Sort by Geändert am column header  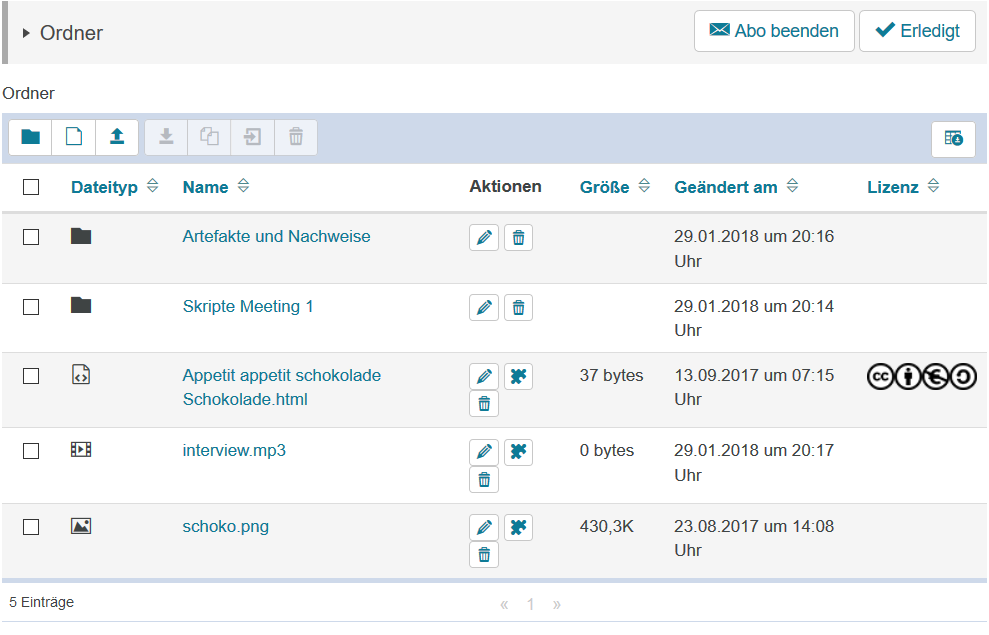click(725, 187)
